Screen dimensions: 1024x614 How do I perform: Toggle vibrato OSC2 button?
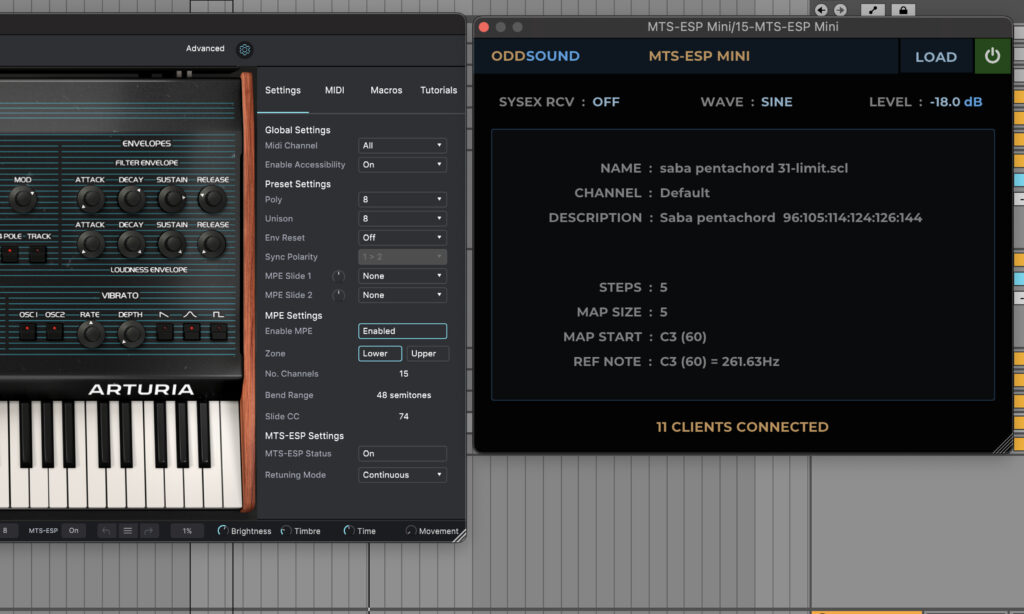[55, 331]
